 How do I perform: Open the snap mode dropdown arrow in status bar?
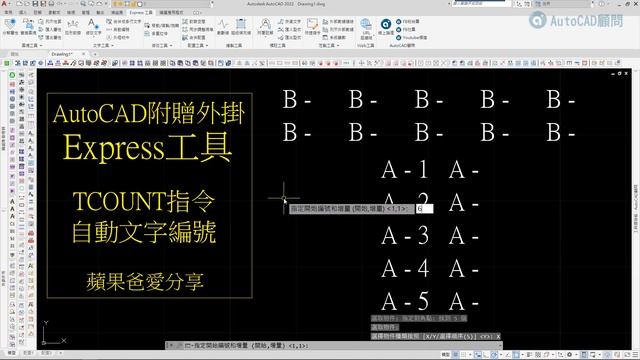(469, 355)
